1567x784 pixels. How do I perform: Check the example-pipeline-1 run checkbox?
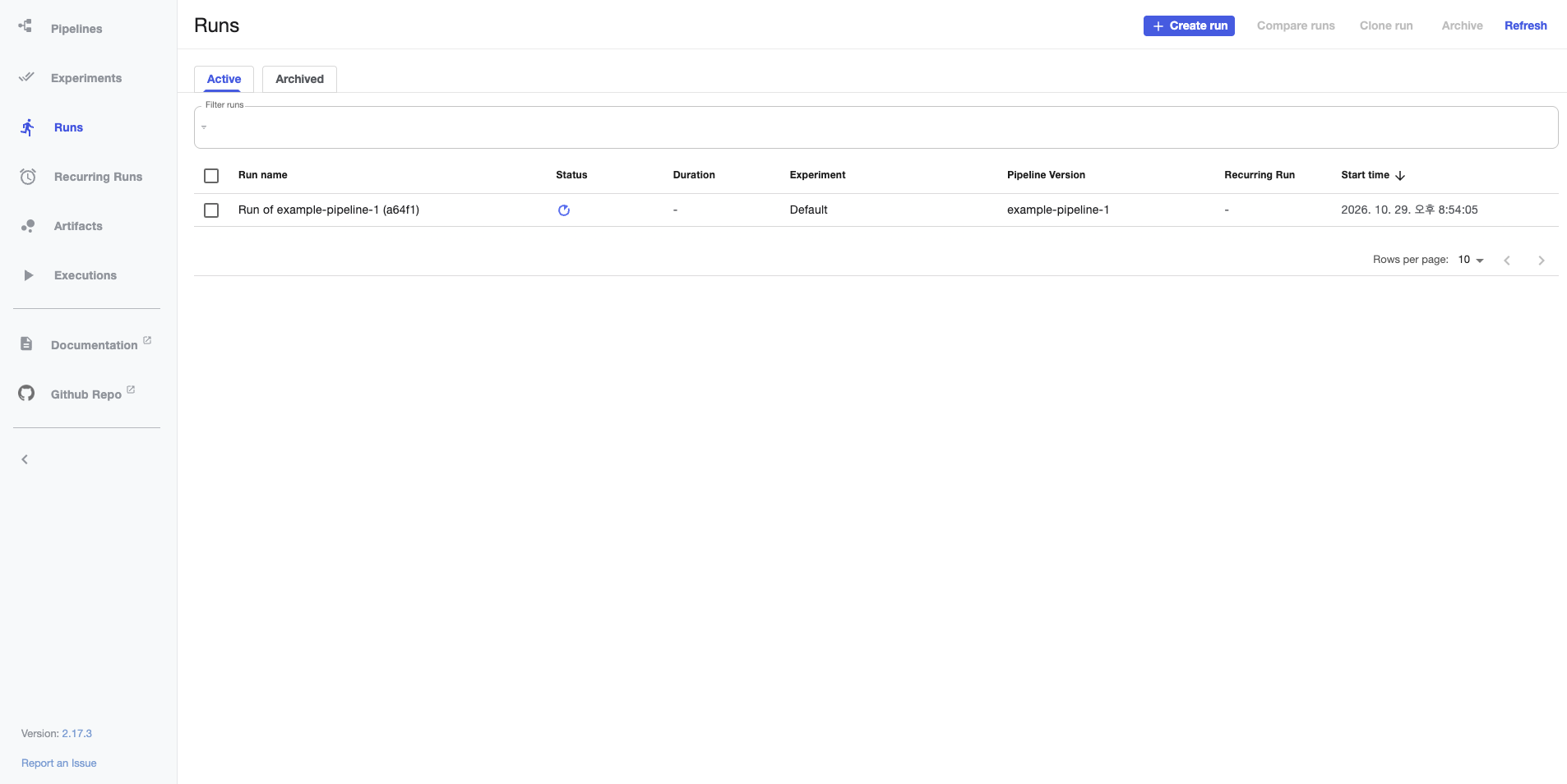pos(211,210)
